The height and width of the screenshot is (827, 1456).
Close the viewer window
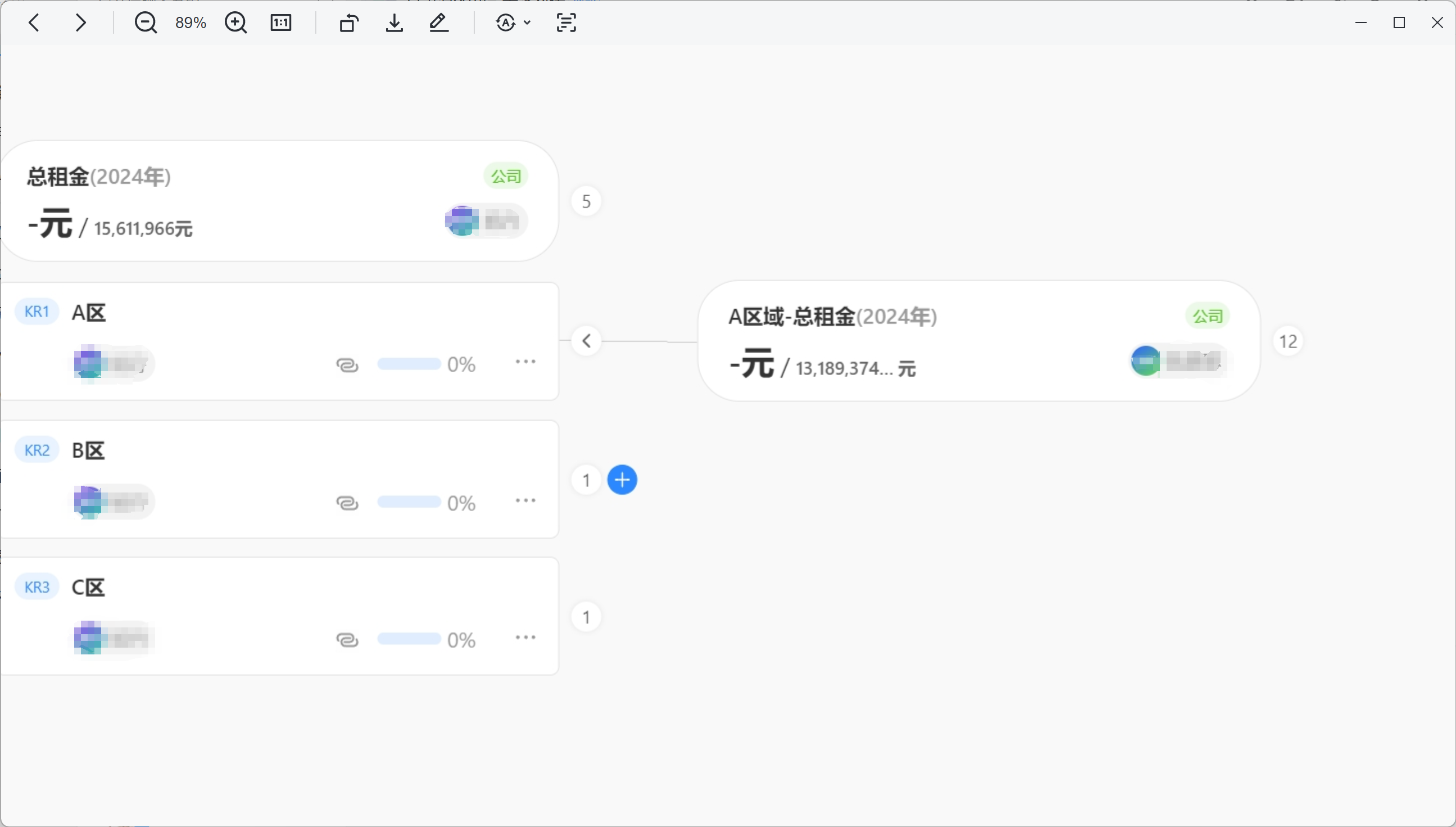click(1437, 22)
